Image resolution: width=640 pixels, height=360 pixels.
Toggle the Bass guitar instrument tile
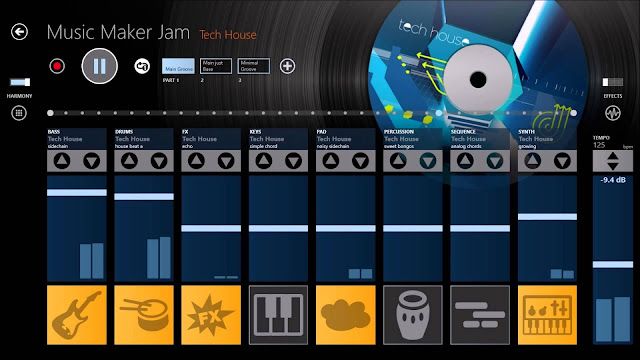tap(77, 315)
